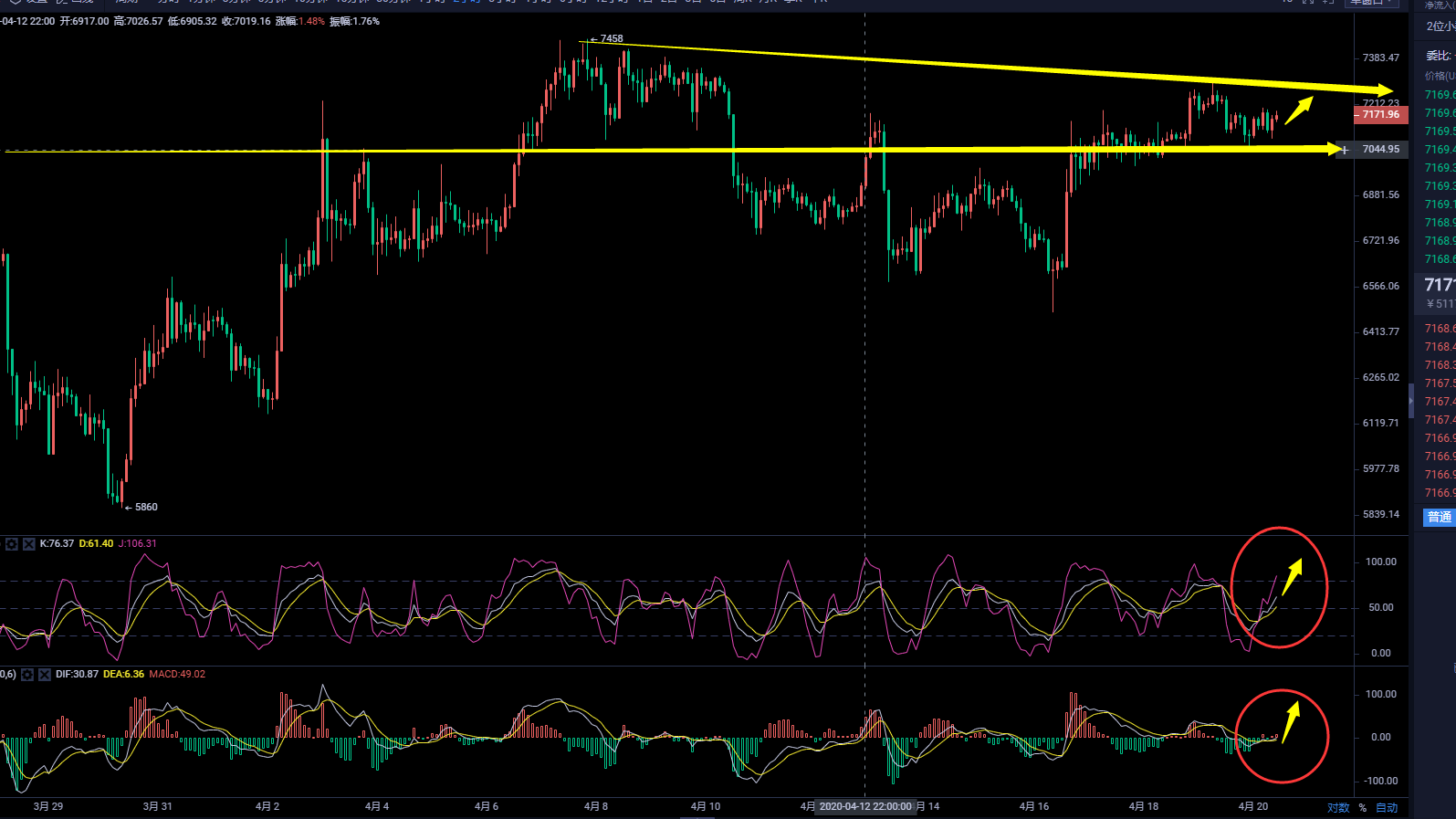1456x819 pixels.
Task: Click the yellow arrow drawn beside the latest candles
Action: point(1299,110)
